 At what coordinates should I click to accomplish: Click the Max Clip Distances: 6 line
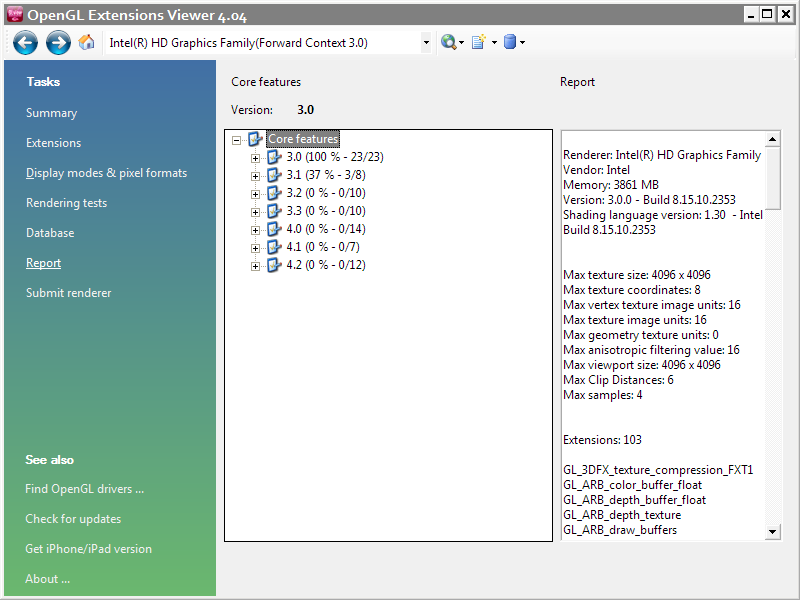618,380
